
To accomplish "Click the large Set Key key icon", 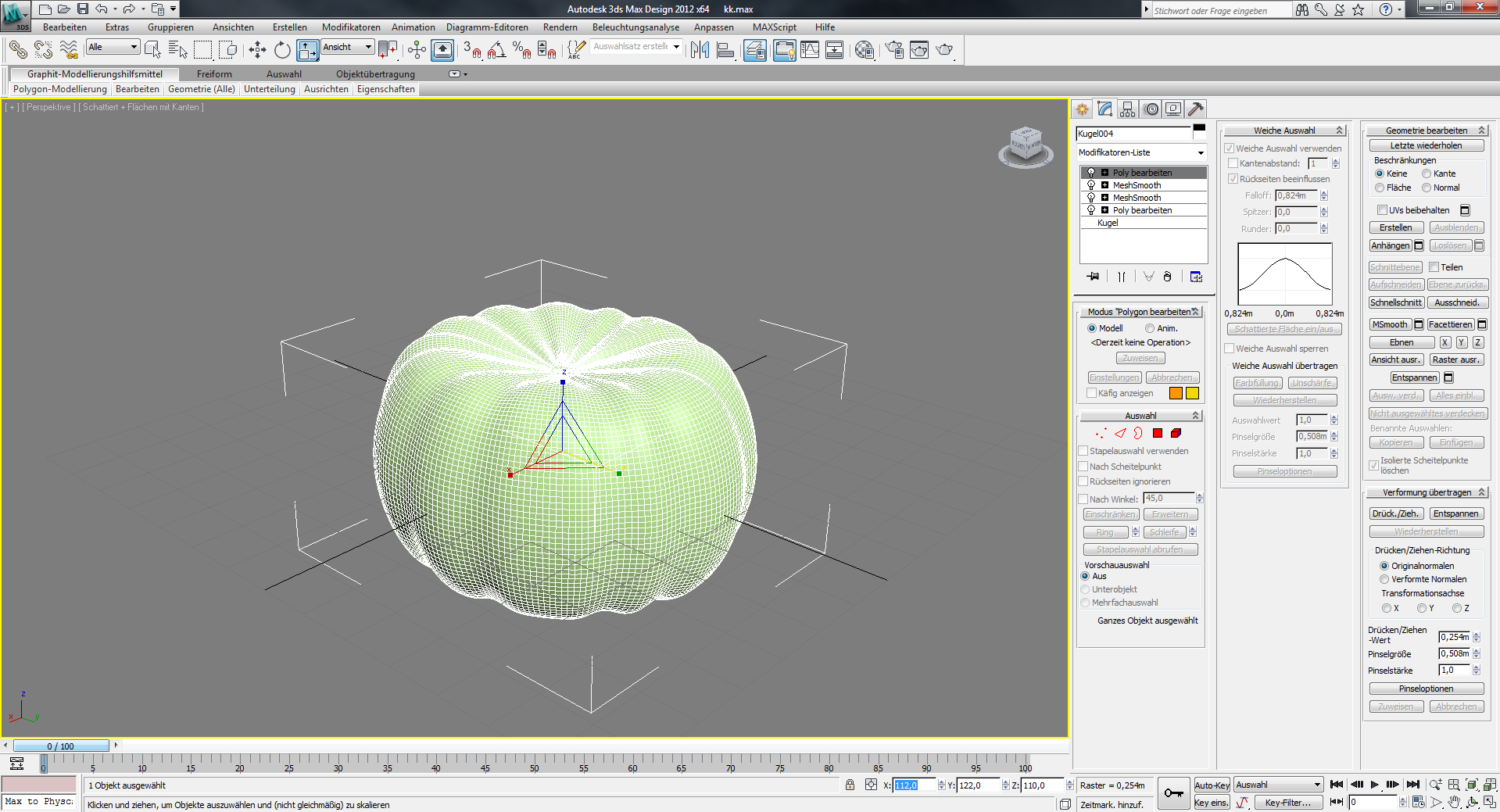I will click(1173, 793).
